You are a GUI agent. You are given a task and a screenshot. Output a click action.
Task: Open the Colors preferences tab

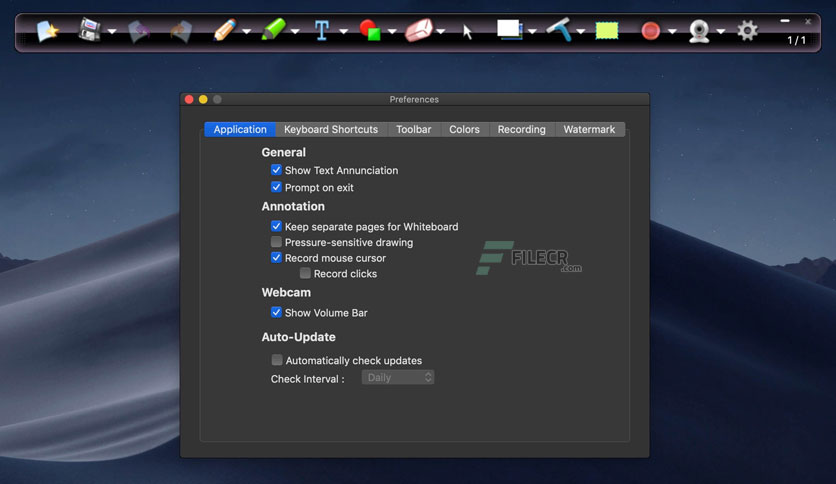[x=464, y=130]
